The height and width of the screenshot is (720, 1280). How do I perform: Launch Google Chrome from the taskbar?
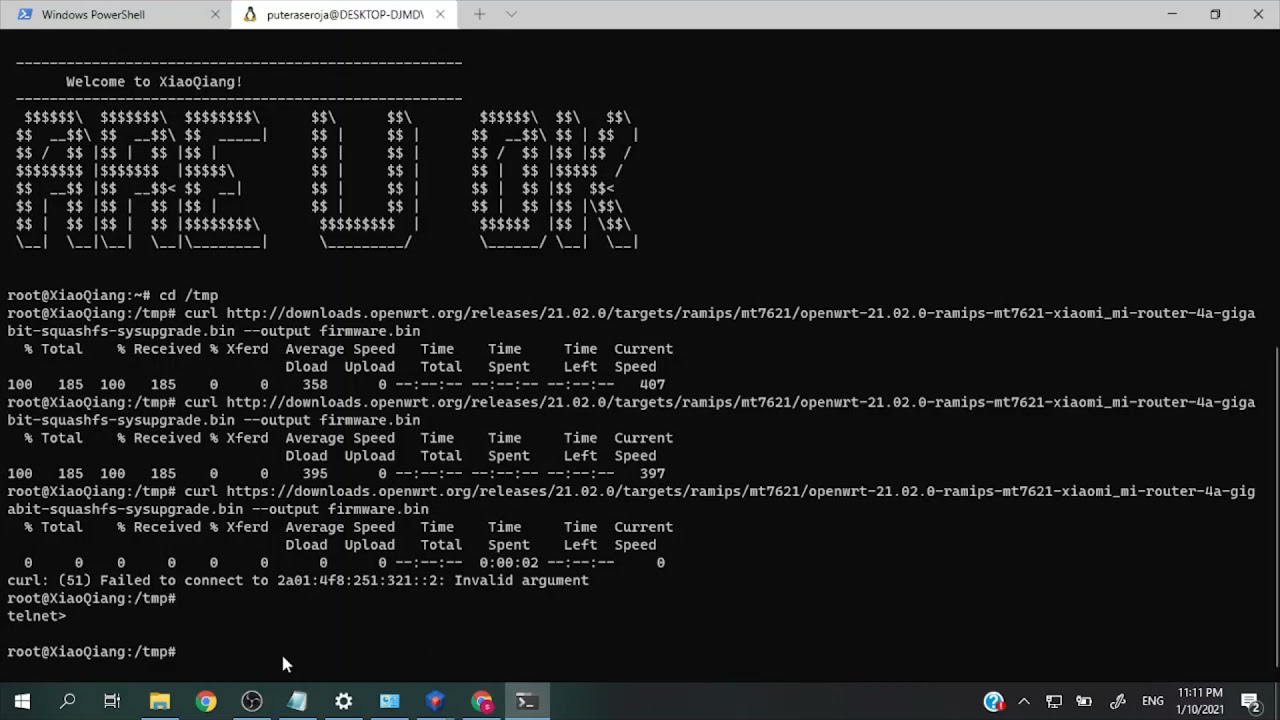coord(206,701)
